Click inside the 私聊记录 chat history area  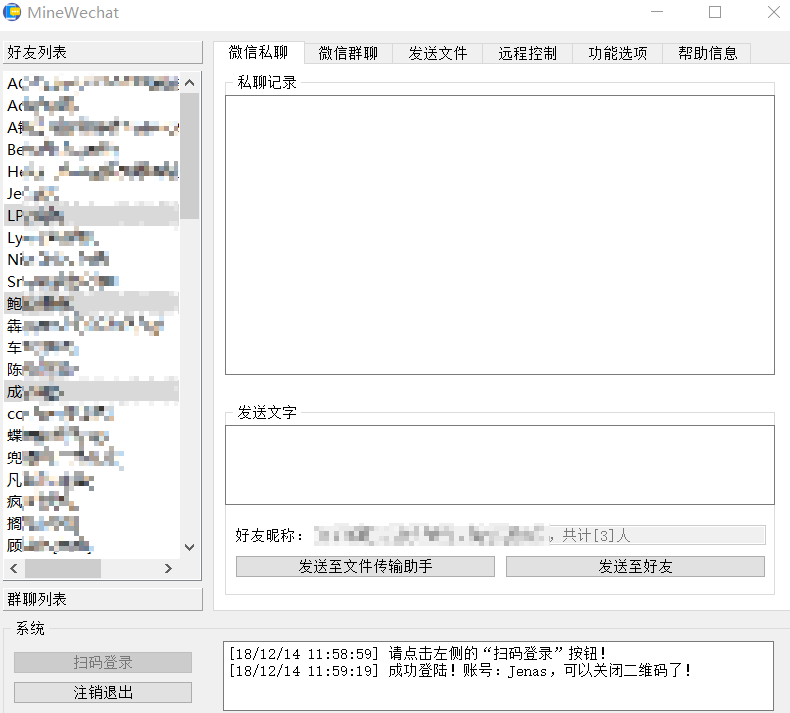(500, 235)
